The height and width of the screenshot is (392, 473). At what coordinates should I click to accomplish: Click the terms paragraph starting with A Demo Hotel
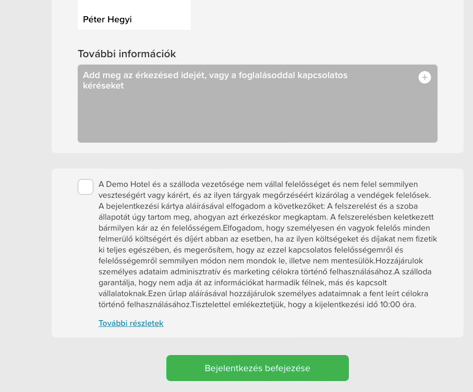click(267, 244)
